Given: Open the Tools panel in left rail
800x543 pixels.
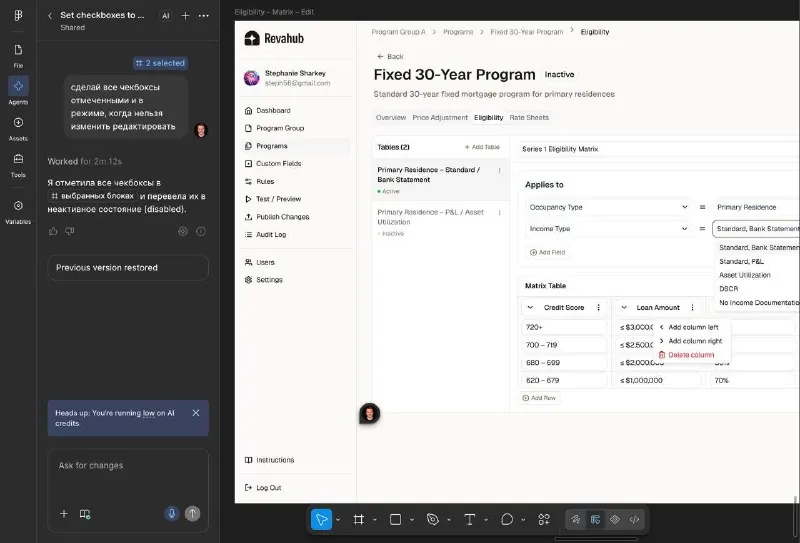Looking at the screenshot, I should [x=18, y=164].
